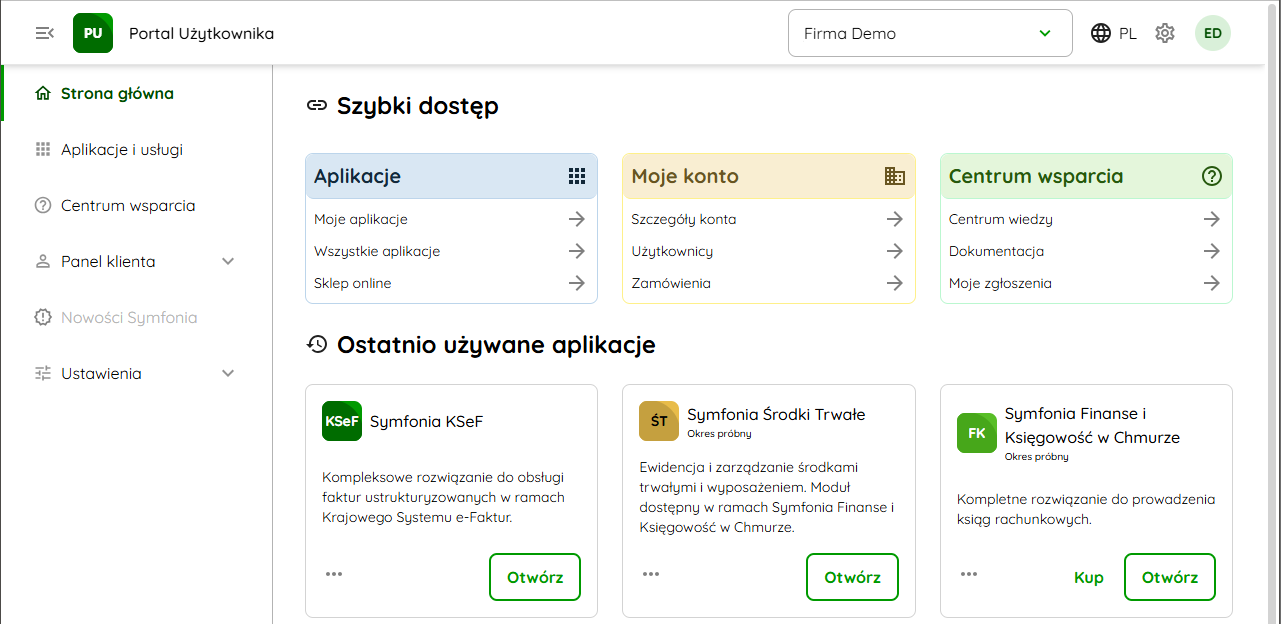Change language using the globe PL icon

pos(1113,33)
